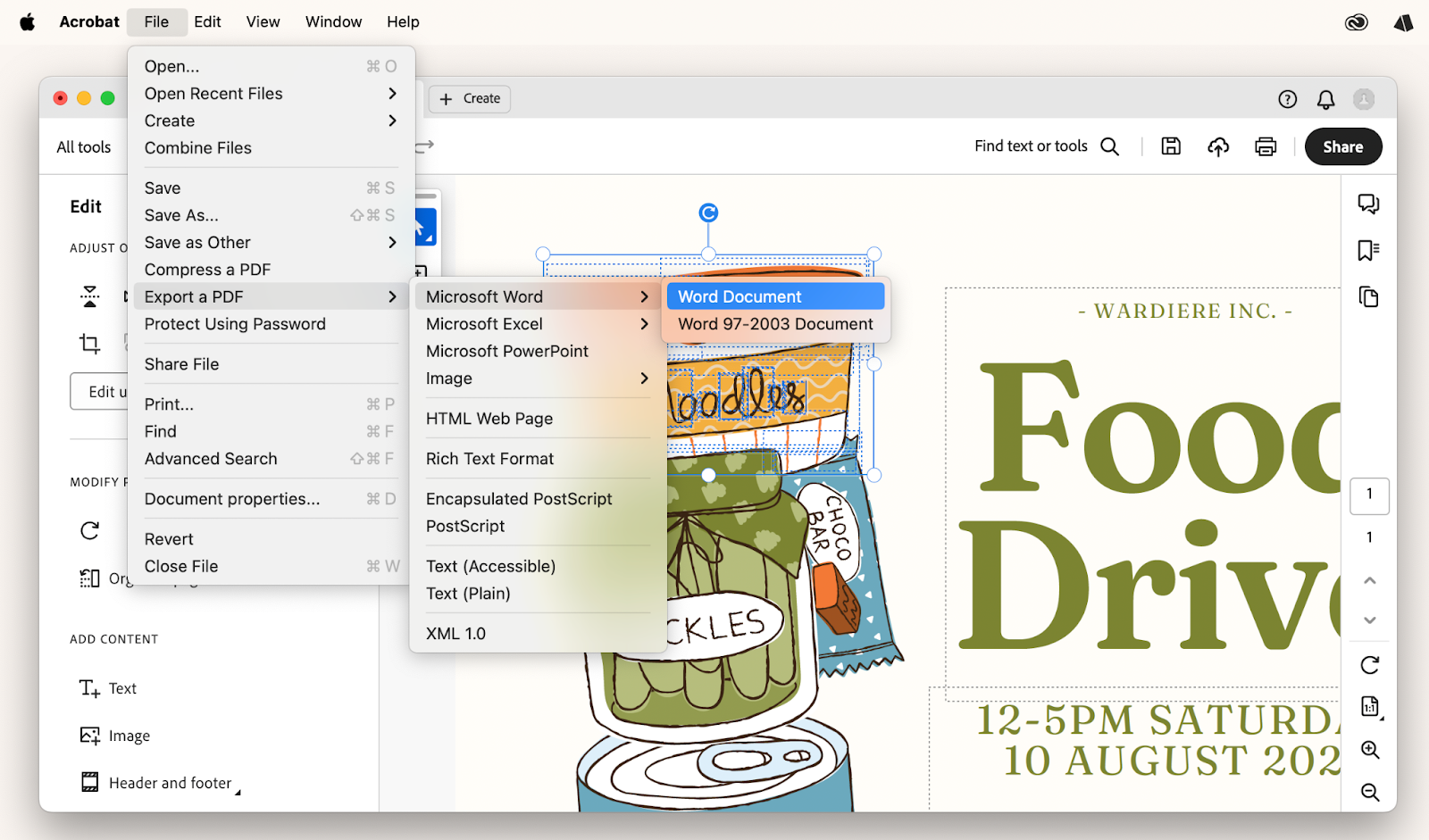Click the Zoom In magnifier icon
This screenshot has height=840, width=1429.
[x=1369, y=751]
